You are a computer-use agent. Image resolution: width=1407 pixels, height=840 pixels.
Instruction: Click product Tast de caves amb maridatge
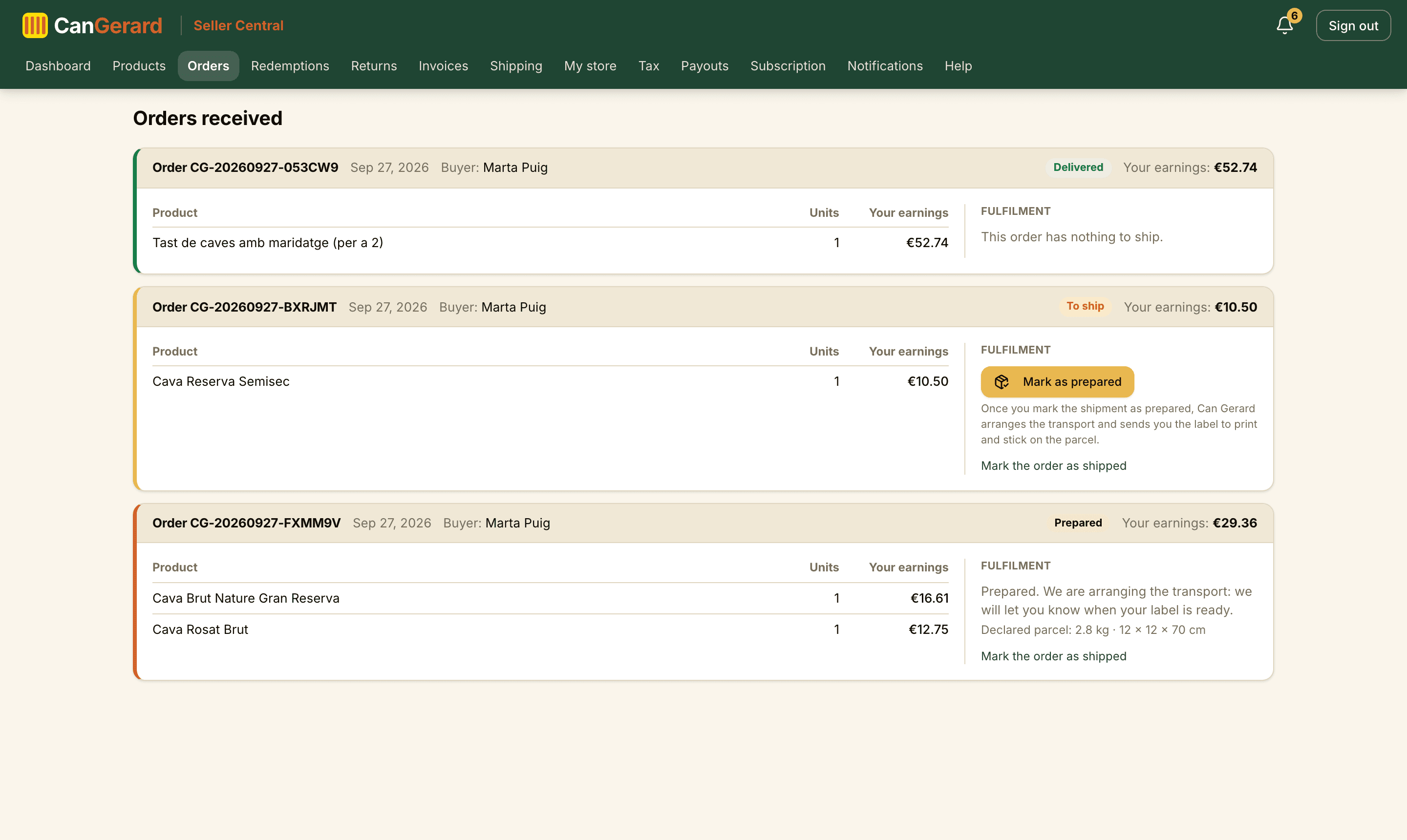pyautogui.click(x=267, y=242)
